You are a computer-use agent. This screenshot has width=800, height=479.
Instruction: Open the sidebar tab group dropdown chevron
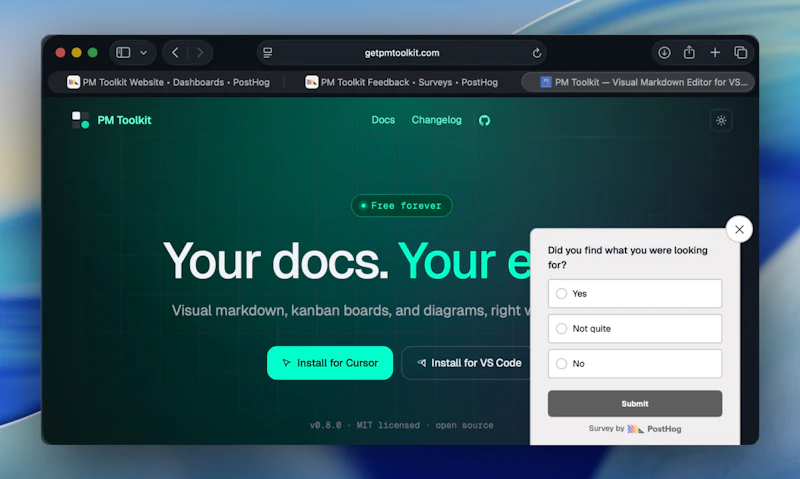[143, 53]
